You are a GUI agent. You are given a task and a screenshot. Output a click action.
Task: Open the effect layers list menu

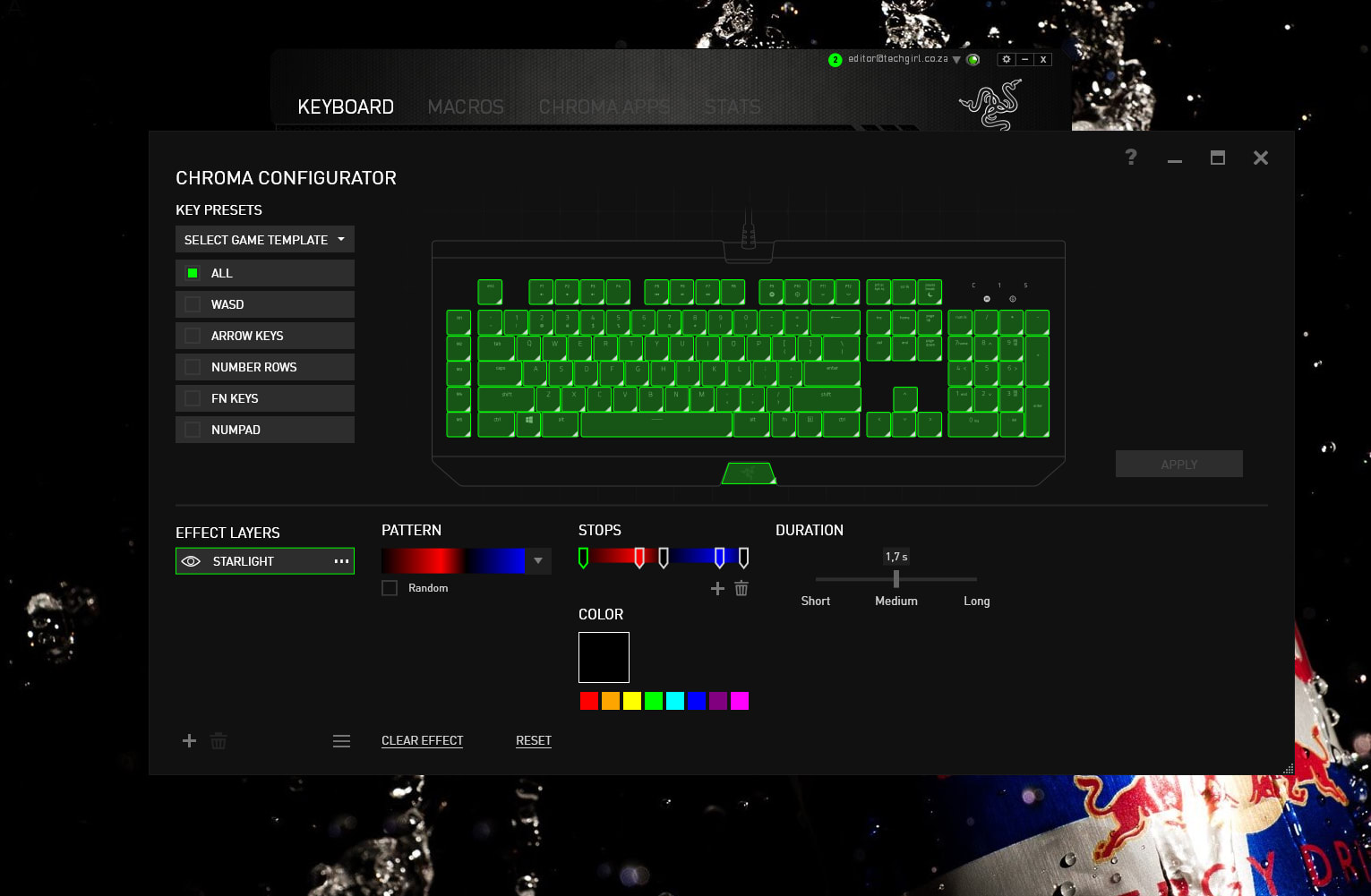341,741
